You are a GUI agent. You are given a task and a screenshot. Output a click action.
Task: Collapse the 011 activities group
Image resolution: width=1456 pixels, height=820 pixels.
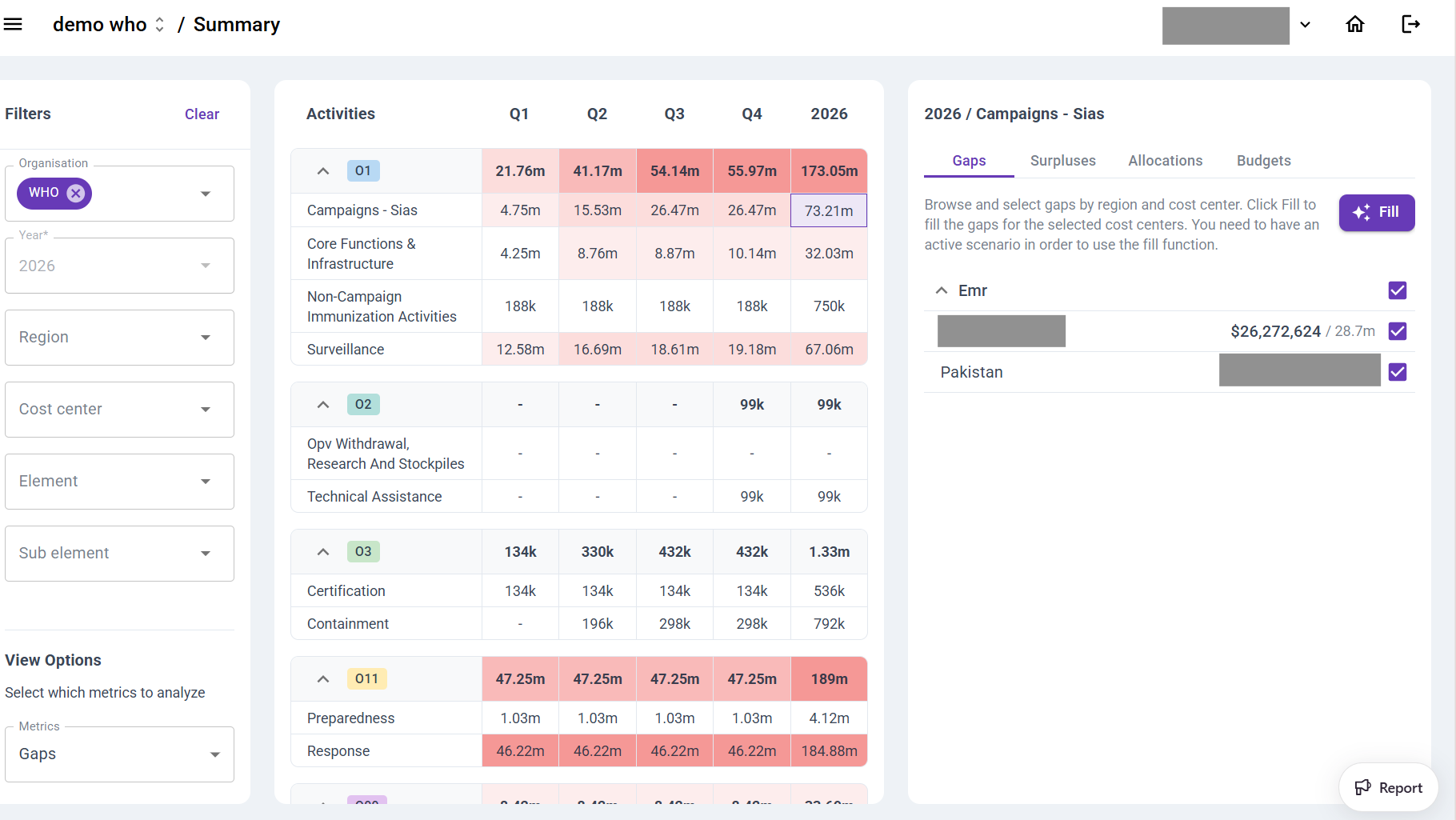coord(323,679)
